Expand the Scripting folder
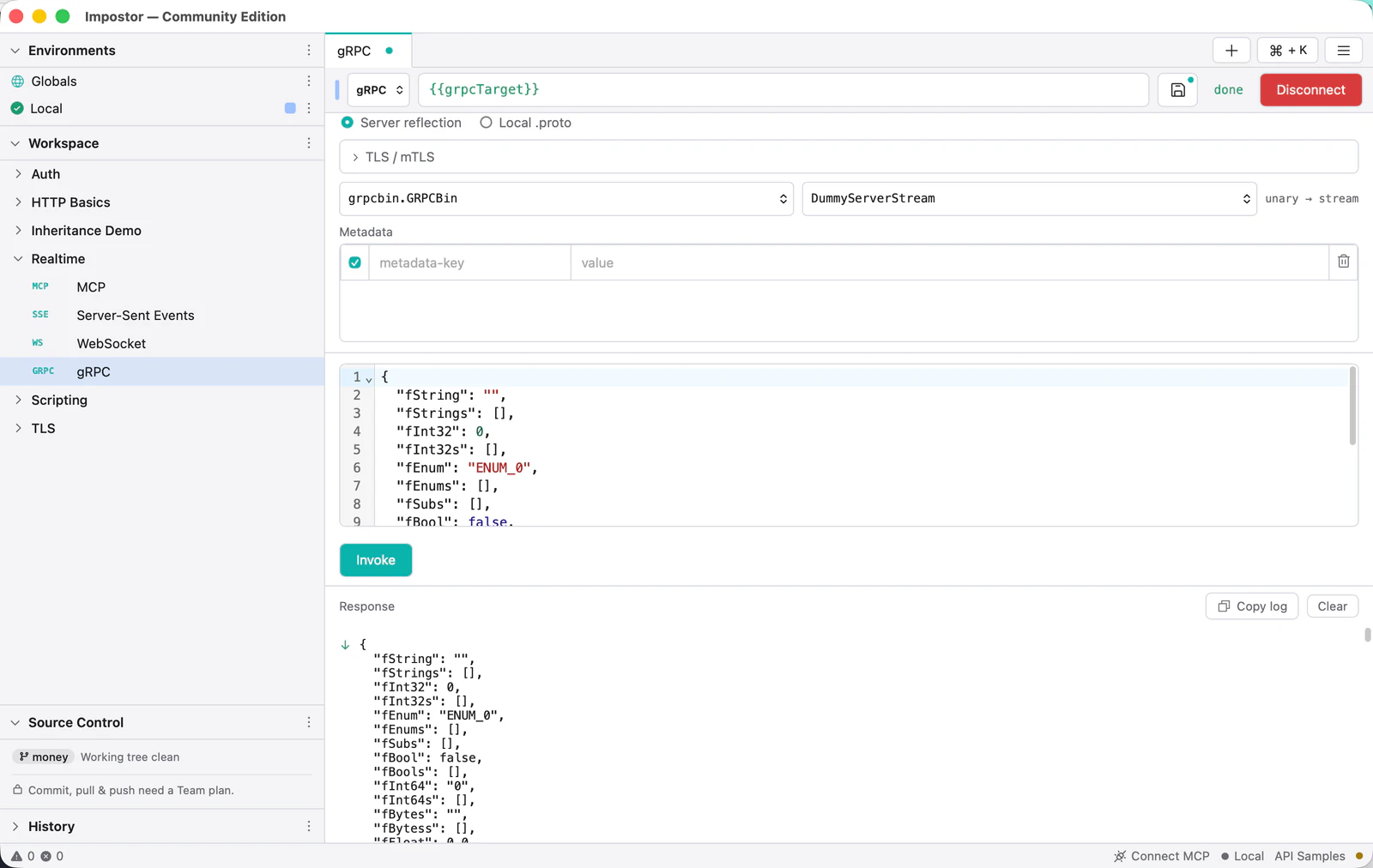 coord(18,400)
